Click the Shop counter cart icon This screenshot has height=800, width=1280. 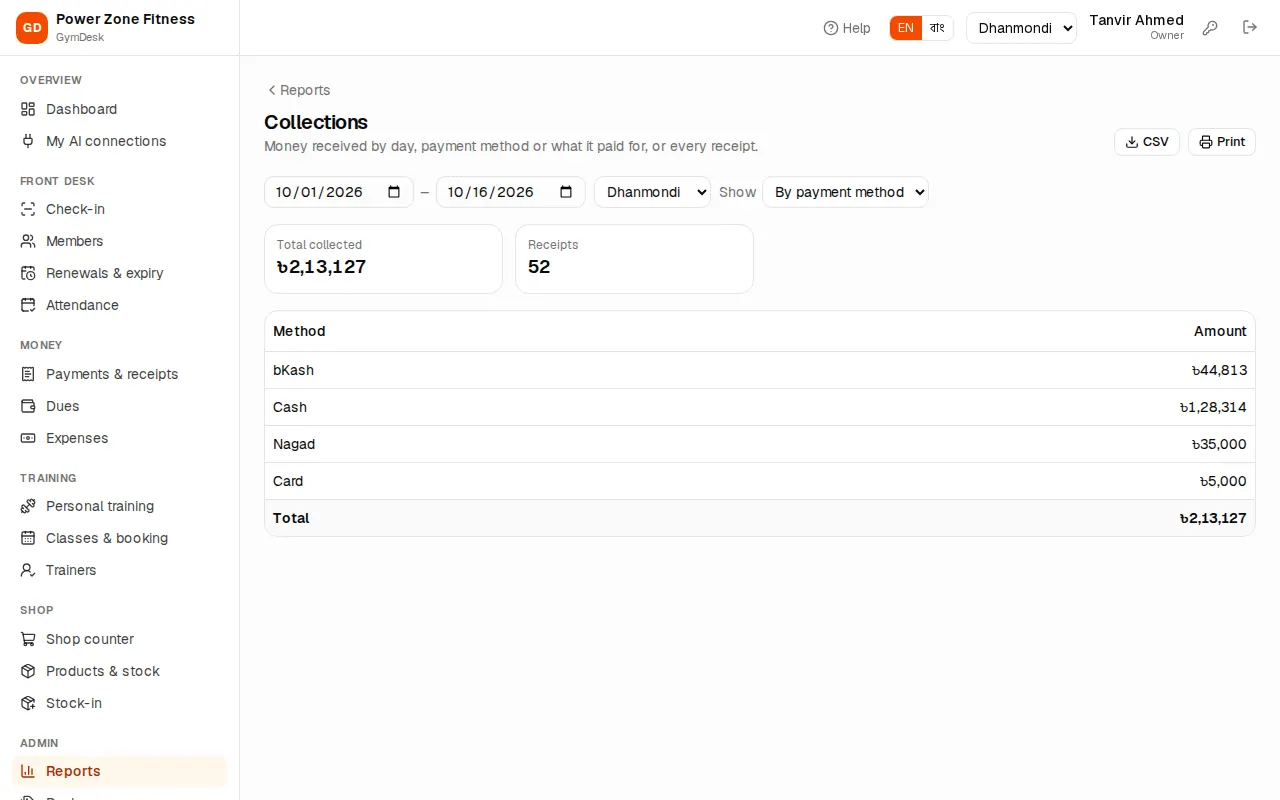pyautogui.click(x=28, y=639)
